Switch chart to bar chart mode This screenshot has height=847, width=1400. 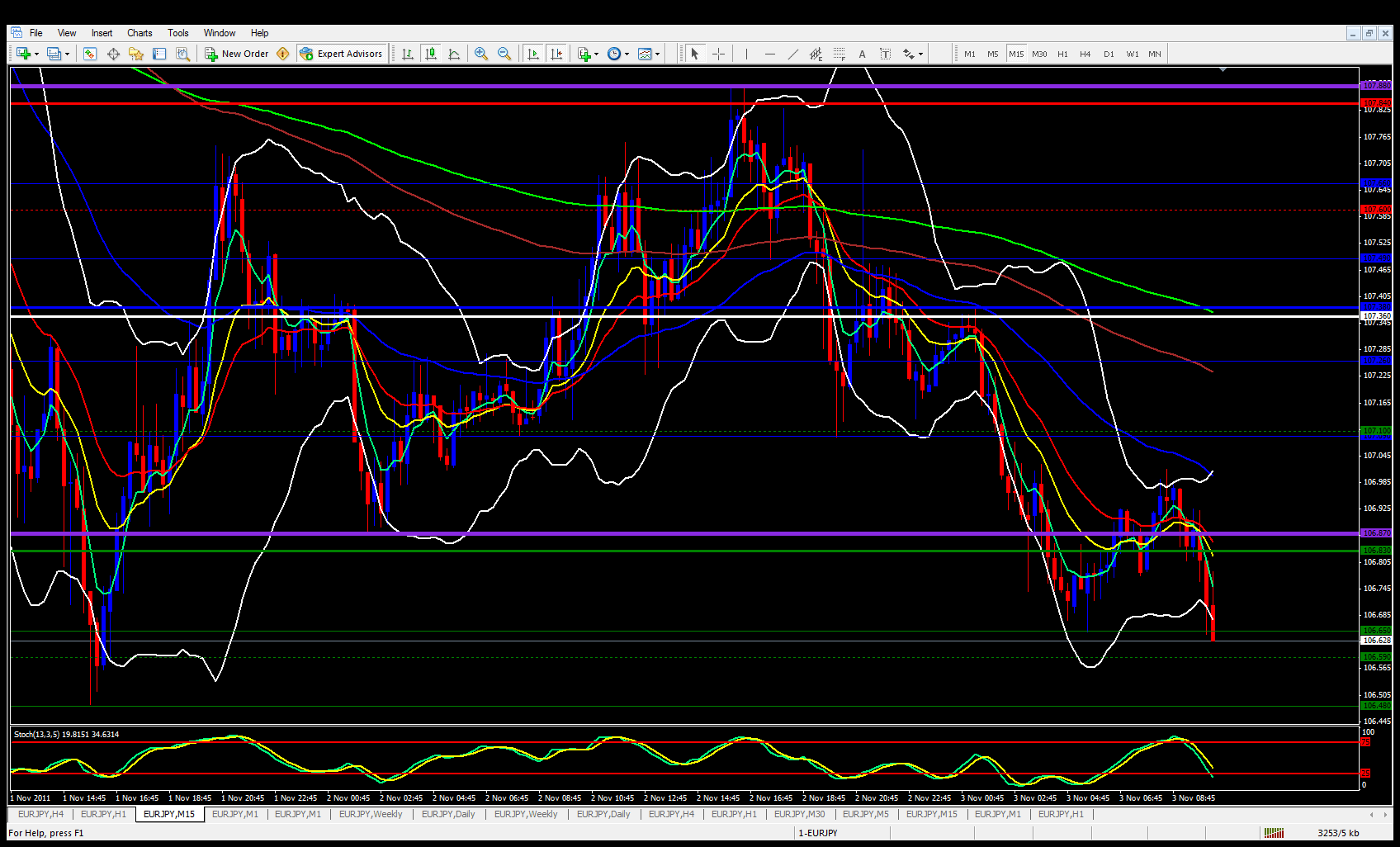click(408, 54)
